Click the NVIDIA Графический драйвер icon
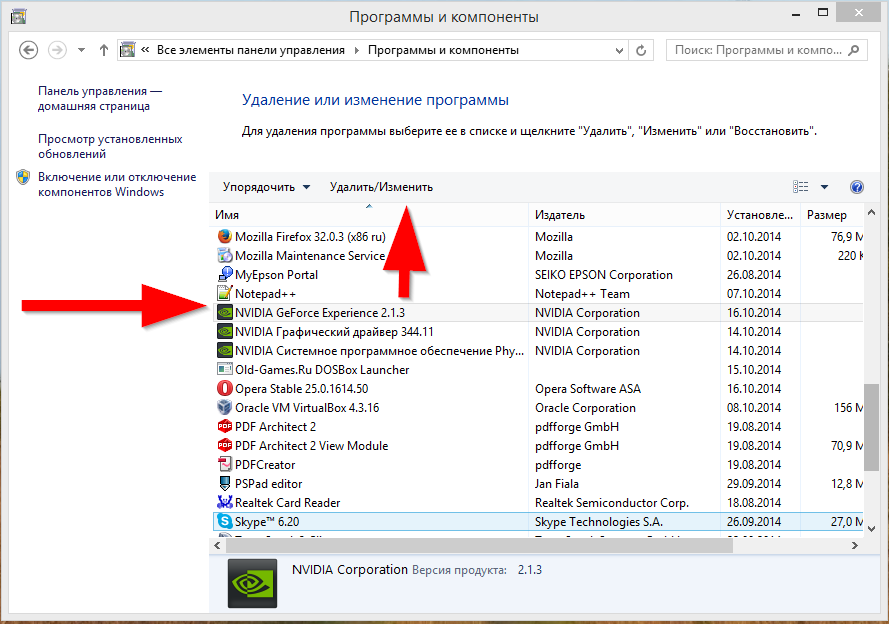 pyautogui.click(x=225, y=332)
